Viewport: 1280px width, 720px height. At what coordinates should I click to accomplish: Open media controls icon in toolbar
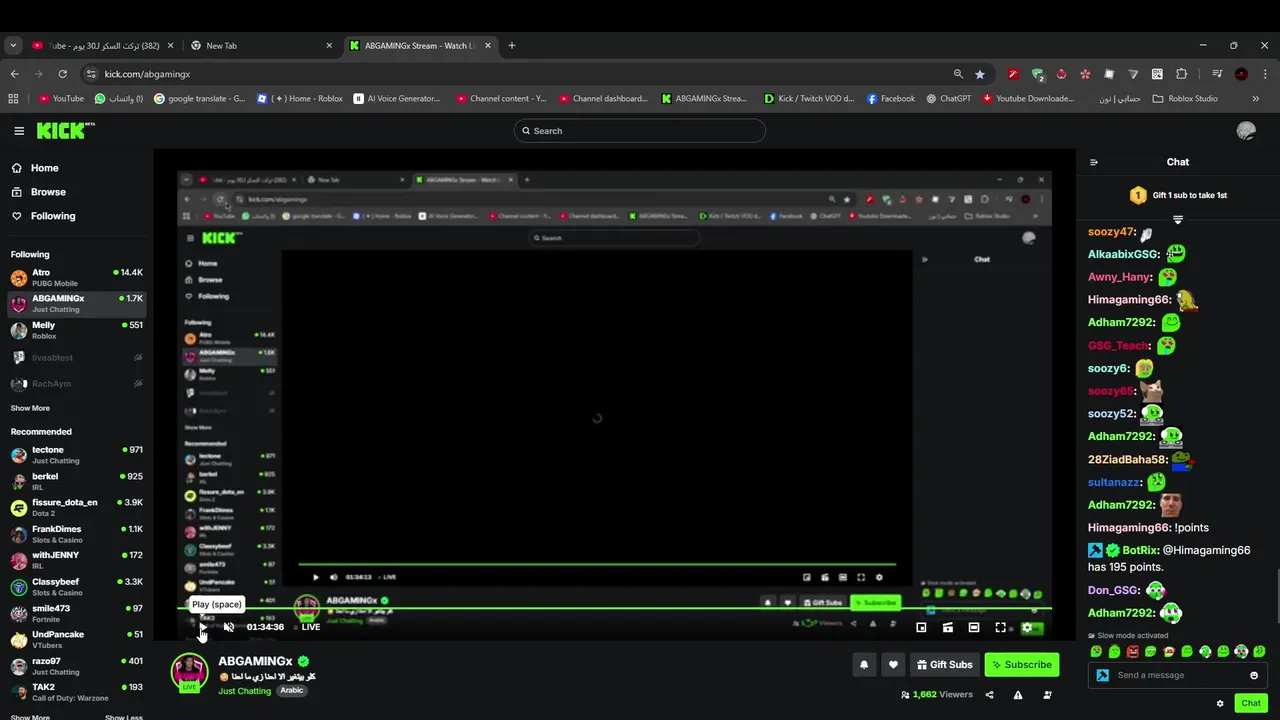1217,74
